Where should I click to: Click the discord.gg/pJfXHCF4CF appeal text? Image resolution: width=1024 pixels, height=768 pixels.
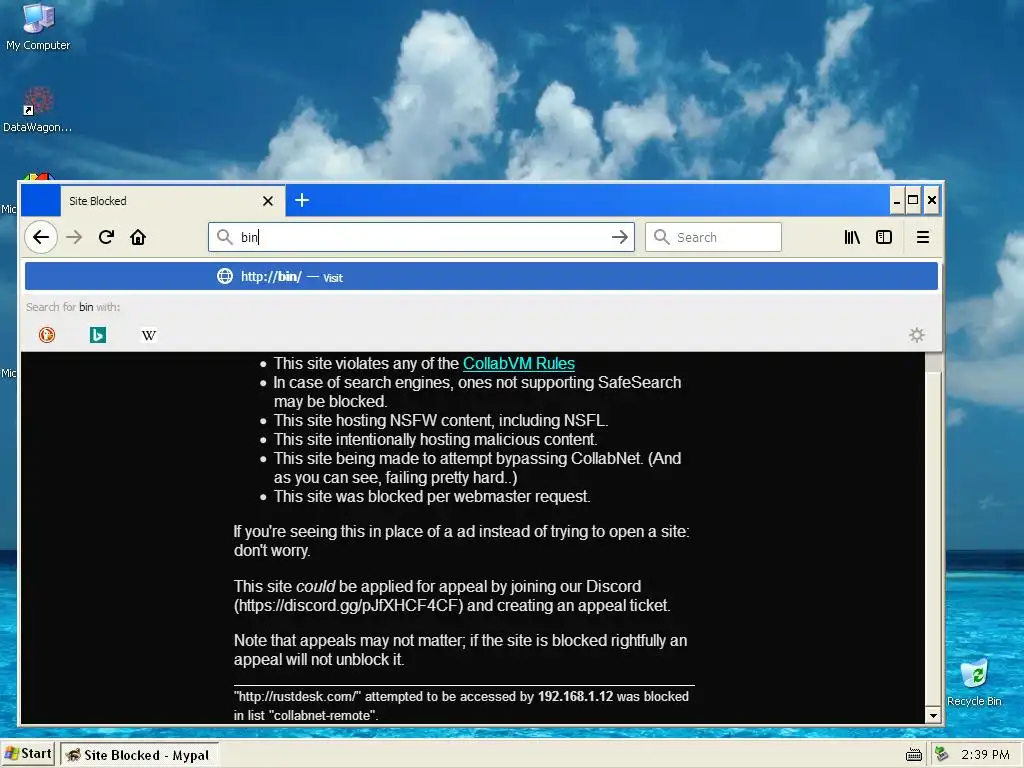point(348,605)
